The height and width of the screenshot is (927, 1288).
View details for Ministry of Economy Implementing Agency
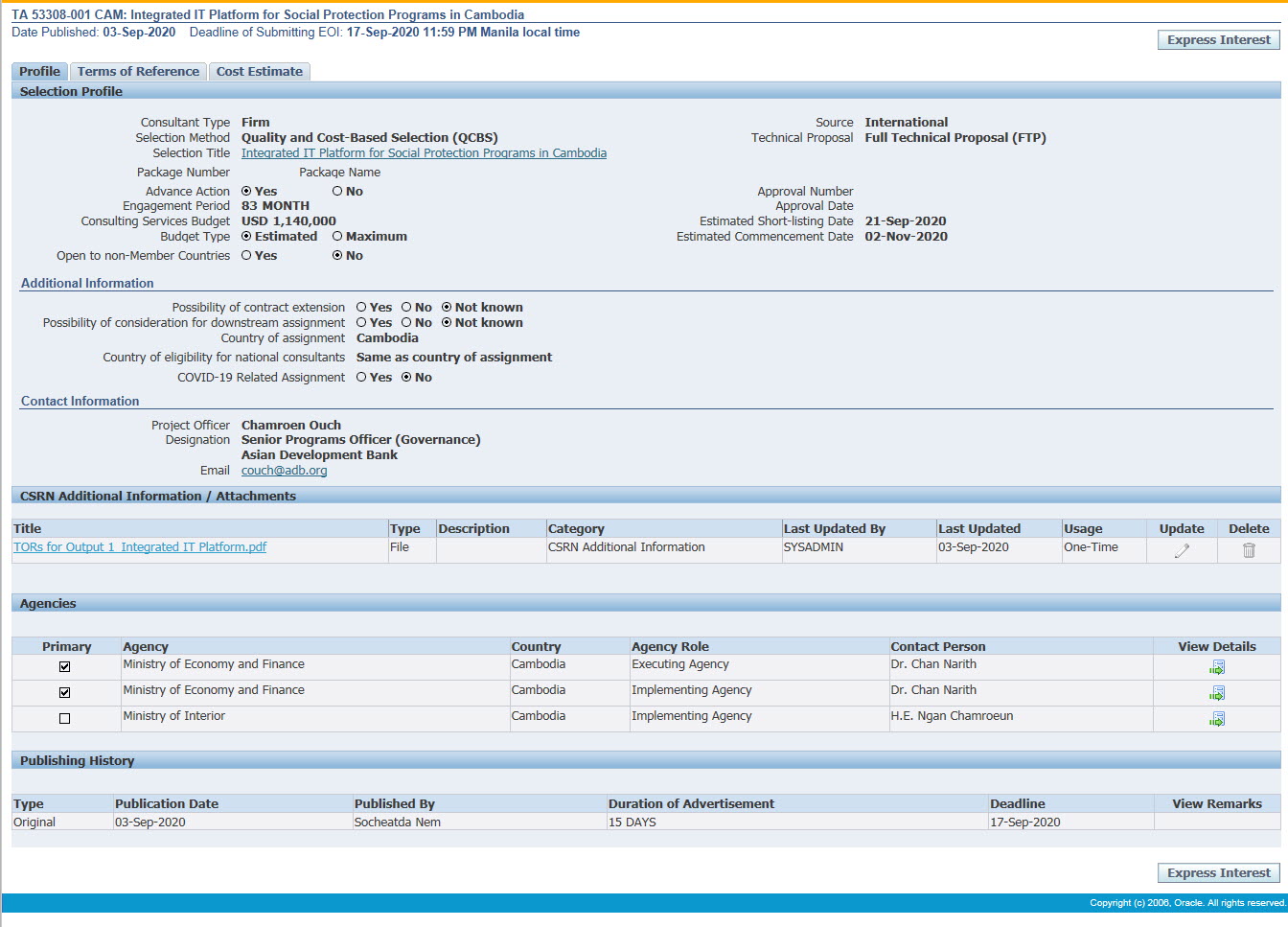[x=1217, y=693]
